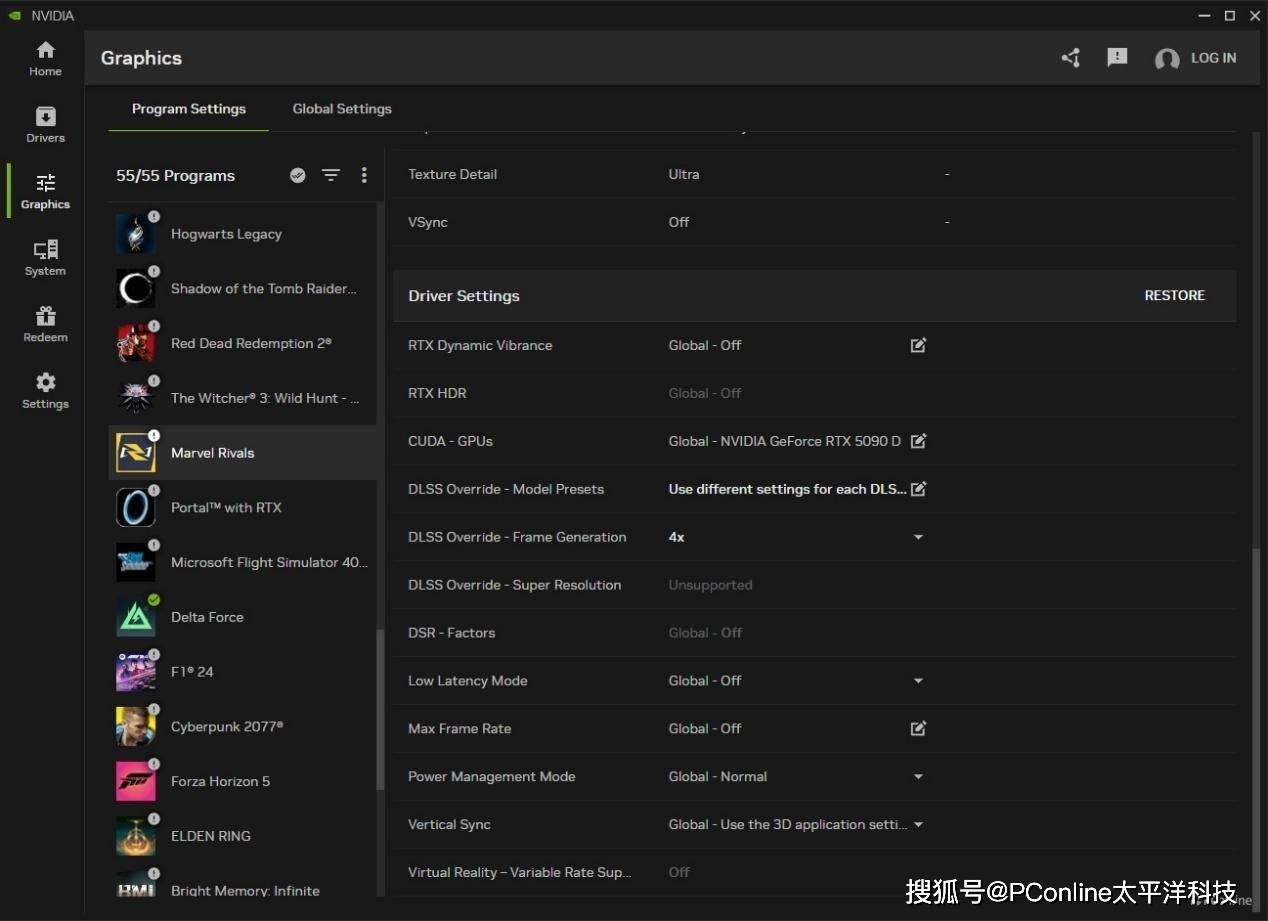Click the Hogwarts Legacy game thumbnail

tap(136, 234)
